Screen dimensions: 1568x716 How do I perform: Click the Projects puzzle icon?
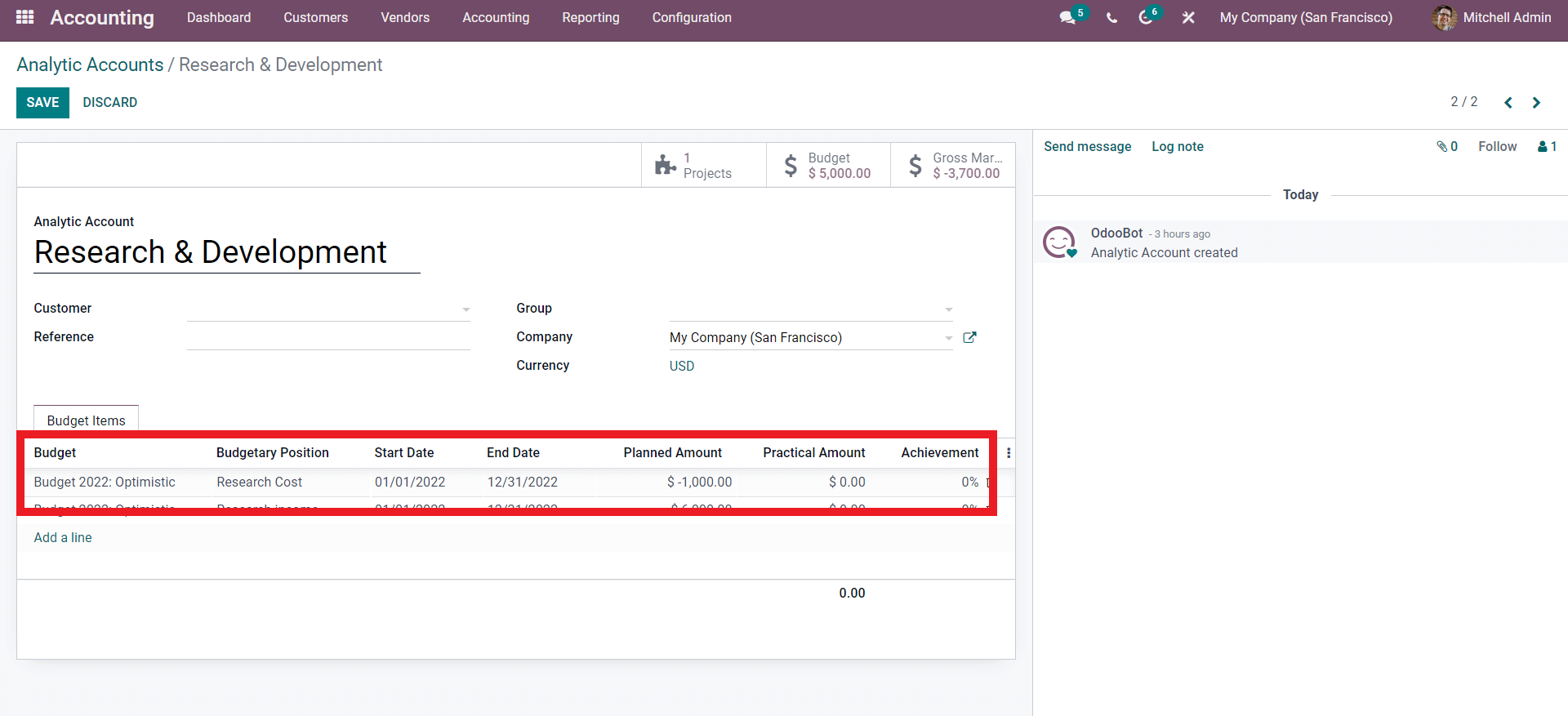(666, 165)
